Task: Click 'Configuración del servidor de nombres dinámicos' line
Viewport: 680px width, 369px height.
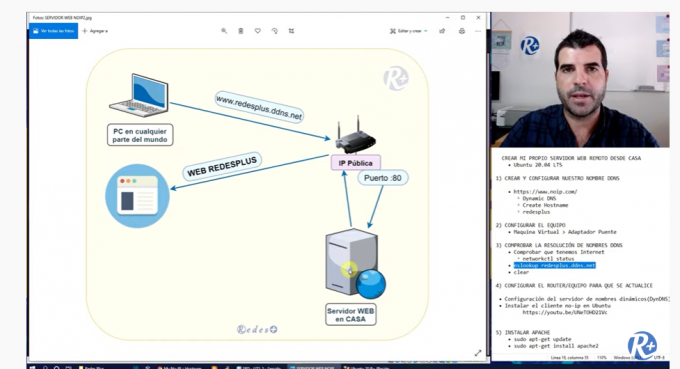Action: (x=587, y=299)
